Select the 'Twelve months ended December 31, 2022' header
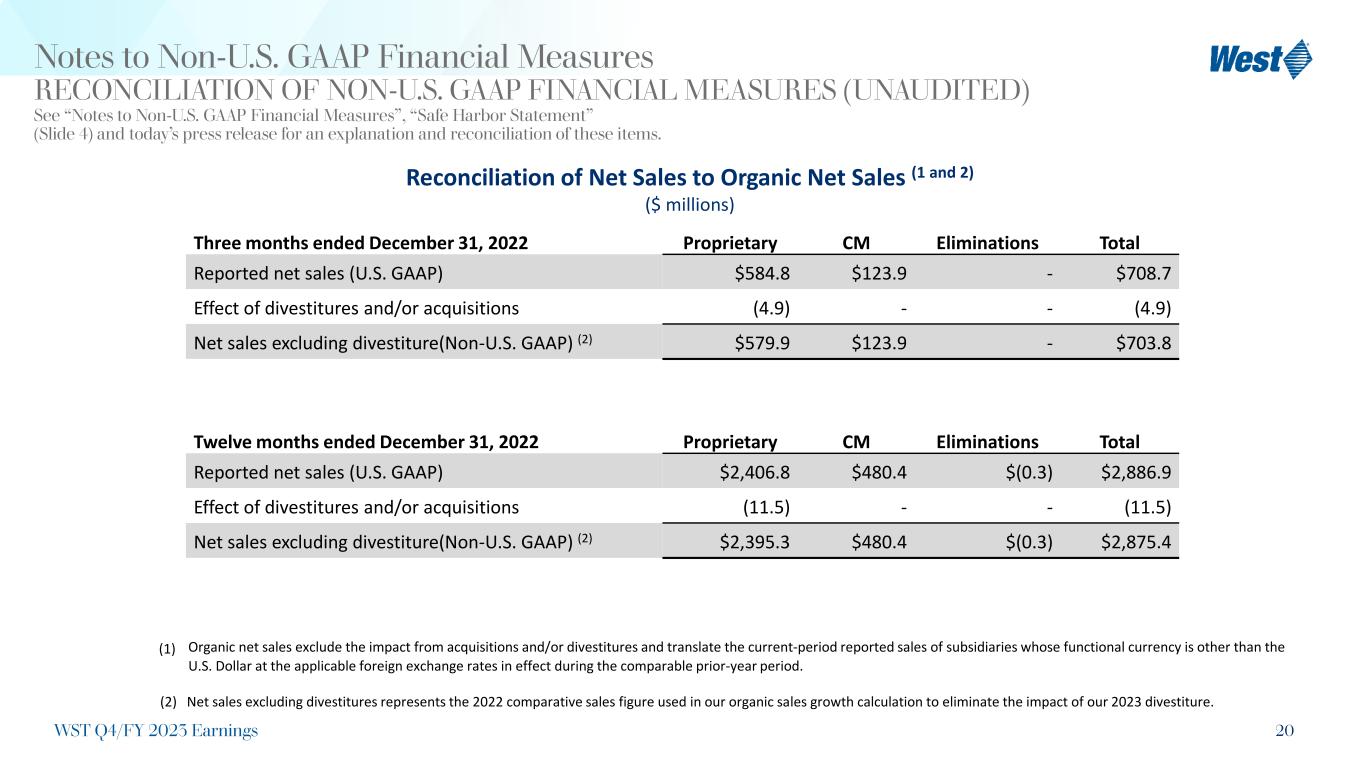The width and height of the screenshot is (1365, 768). 365,442
